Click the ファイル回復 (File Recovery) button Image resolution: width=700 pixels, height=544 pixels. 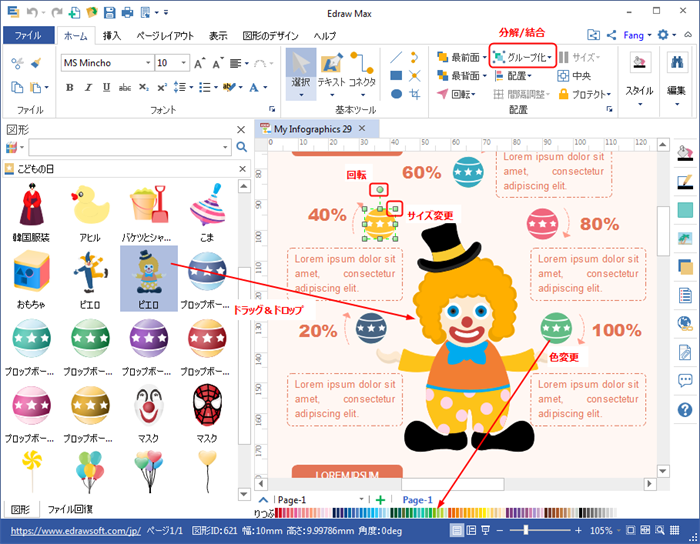(76, 509)
